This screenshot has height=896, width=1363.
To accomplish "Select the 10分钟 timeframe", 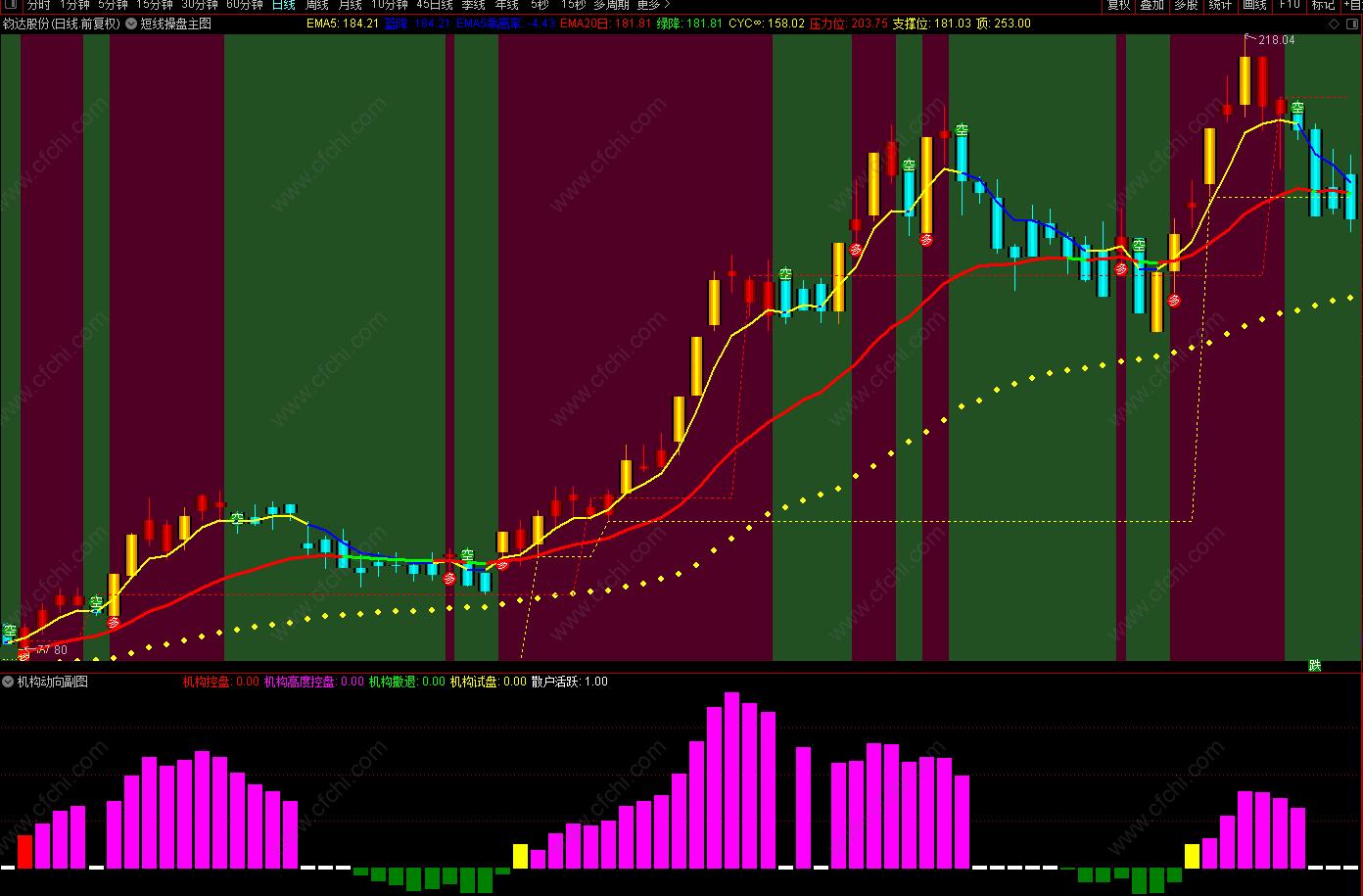I will coord(390,5).
